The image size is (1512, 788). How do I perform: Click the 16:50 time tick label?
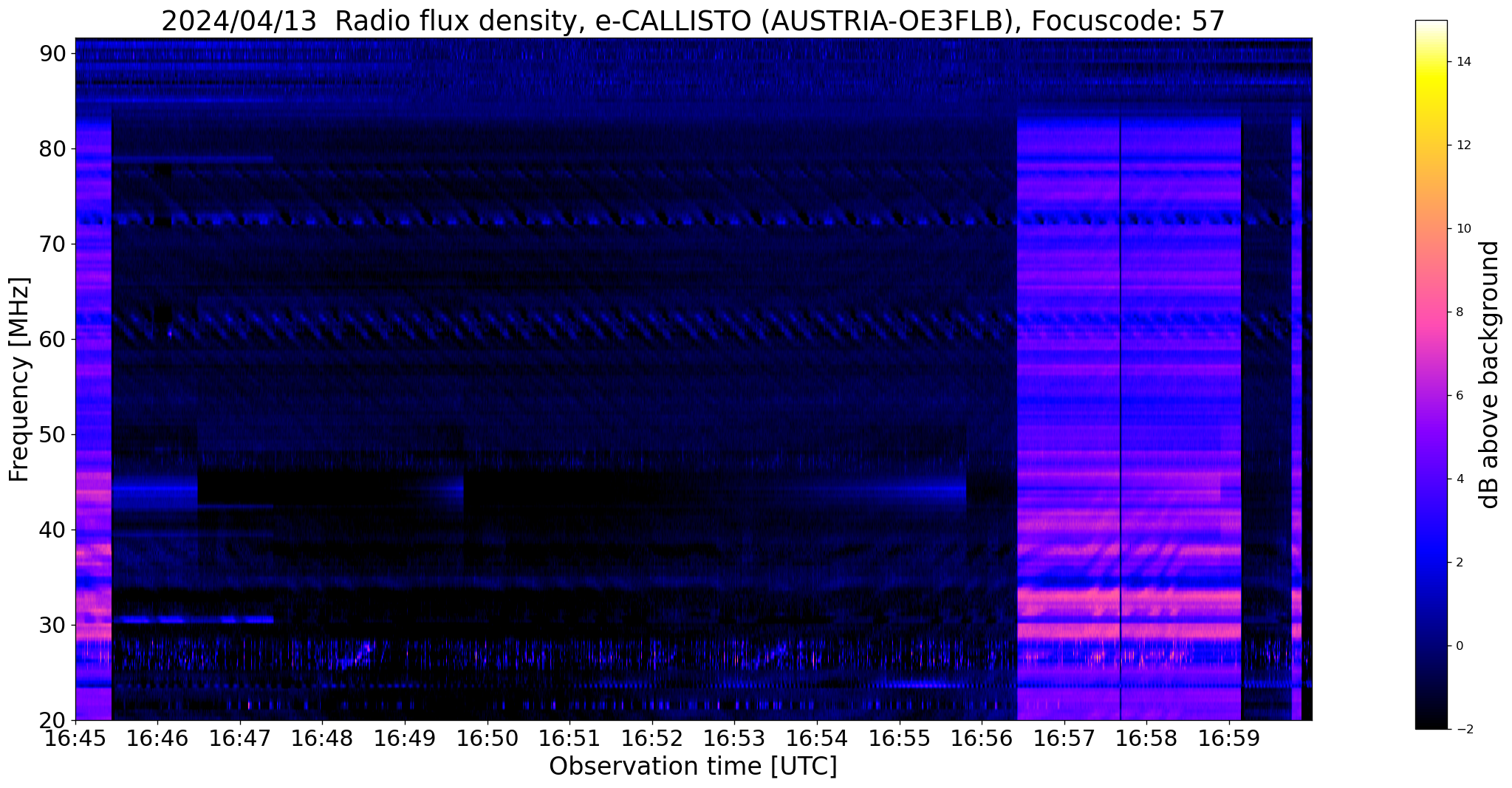click(x=488, y=739)
